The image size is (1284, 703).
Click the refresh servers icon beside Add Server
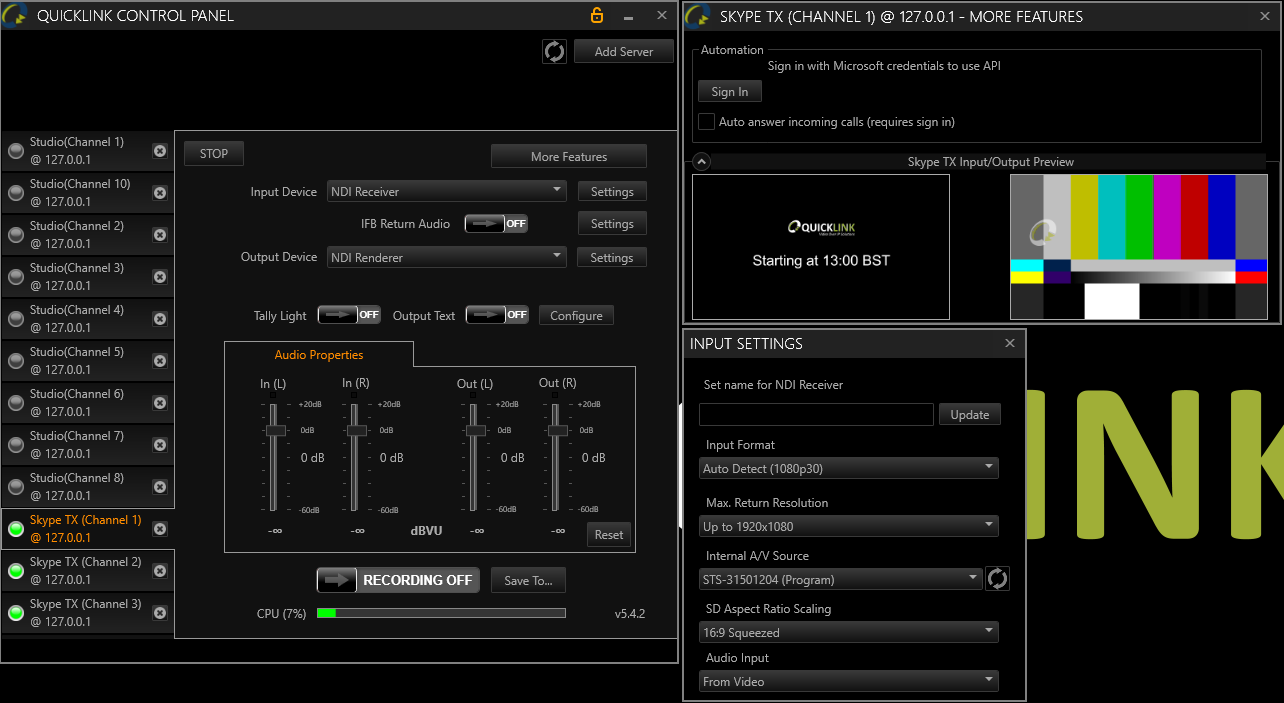(x=554, y=52)
